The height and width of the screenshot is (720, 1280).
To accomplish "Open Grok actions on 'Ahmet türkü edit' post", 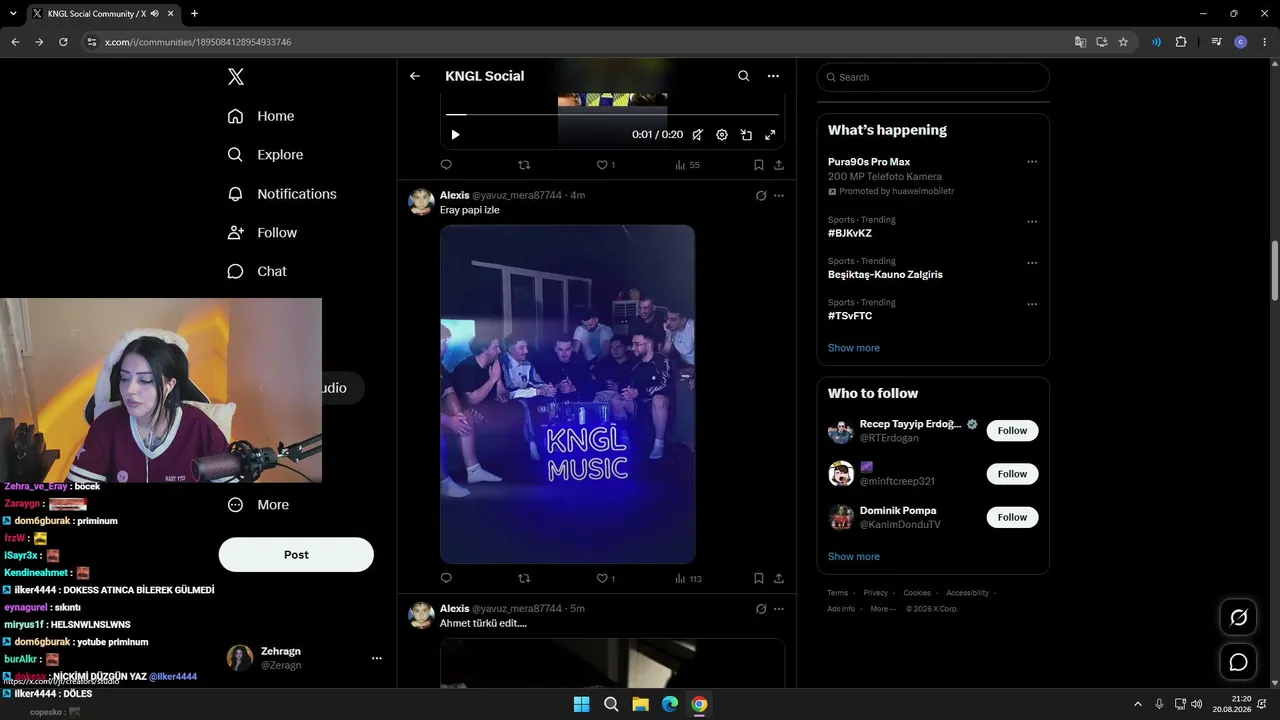I will [x=761, y=609].
